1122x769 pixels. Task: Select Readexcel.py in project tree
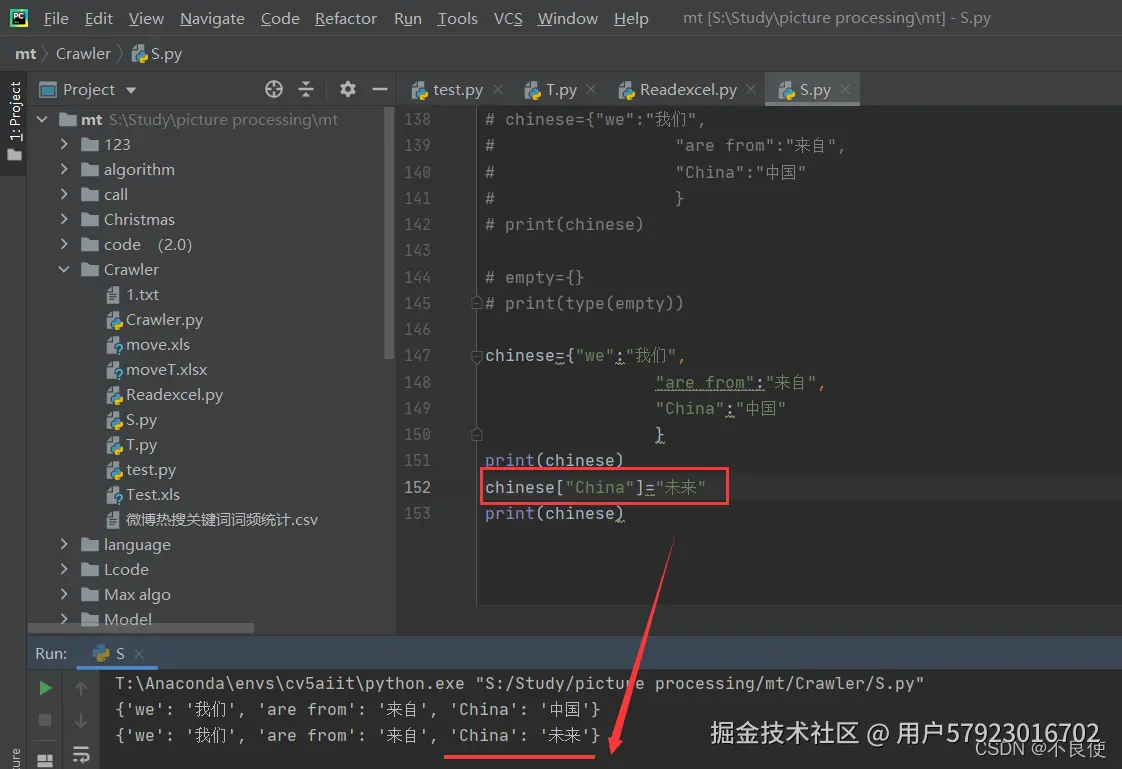[x=165, y=395]
